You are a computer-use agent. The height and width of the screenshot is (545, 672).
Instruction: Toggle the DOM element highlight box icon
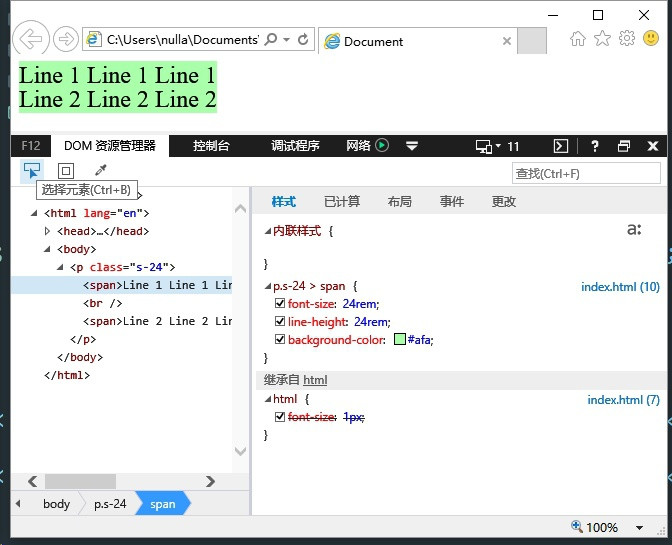tap(65, 171)
